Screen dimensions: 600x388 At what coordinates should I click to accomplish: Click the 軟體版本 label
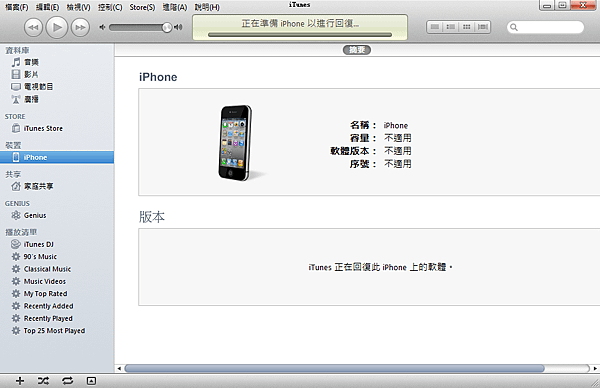tap(353, 151)
